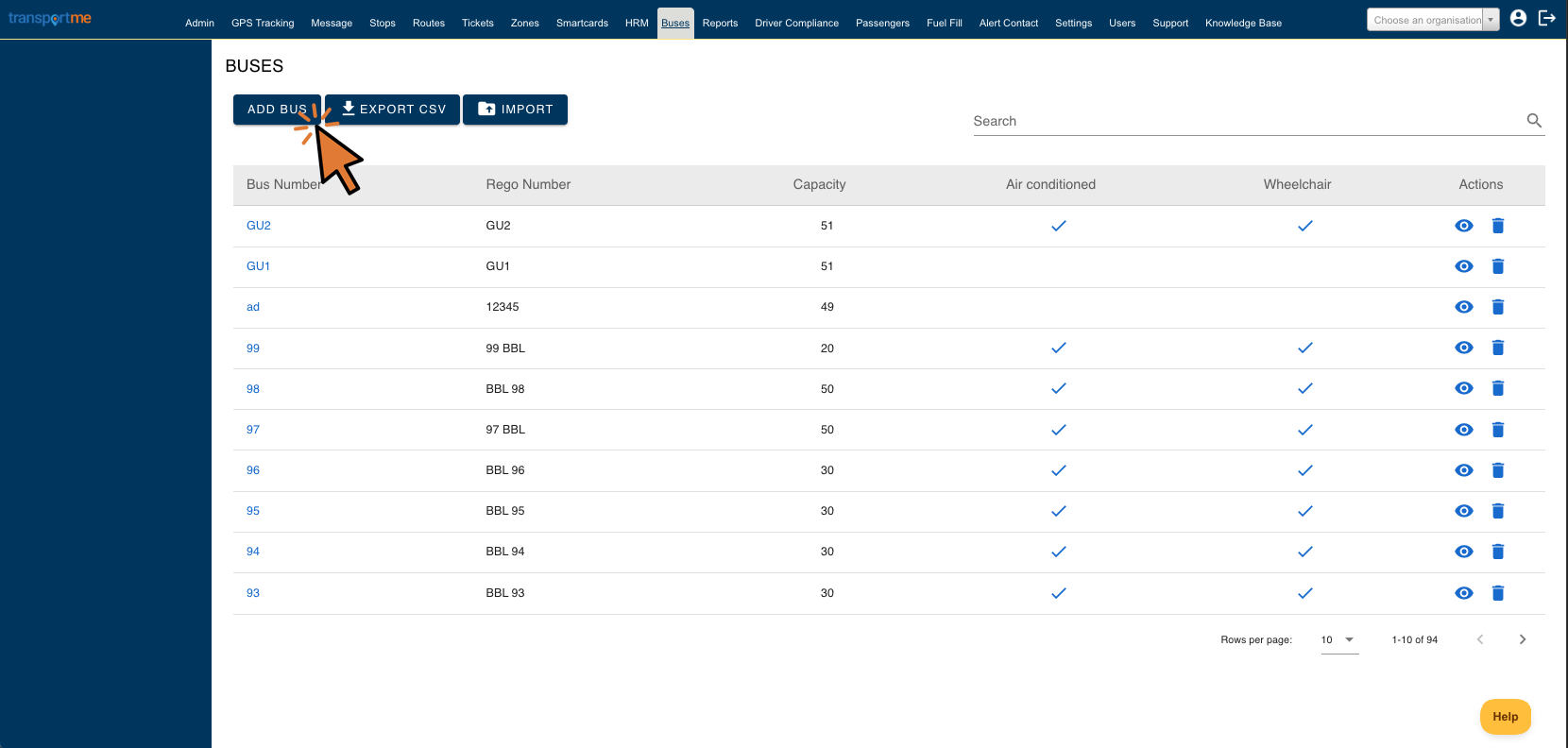View details of bus 93
Screen dimensions: 1568x748
click(1464, 593)
